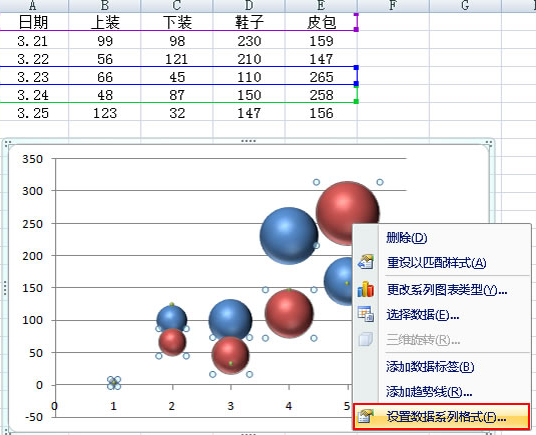Viewport: 536px width, 435px height.
Task: Open 更改系列图表类型(Y)... option
Action: pyautogui.click(x=447, y=290)
